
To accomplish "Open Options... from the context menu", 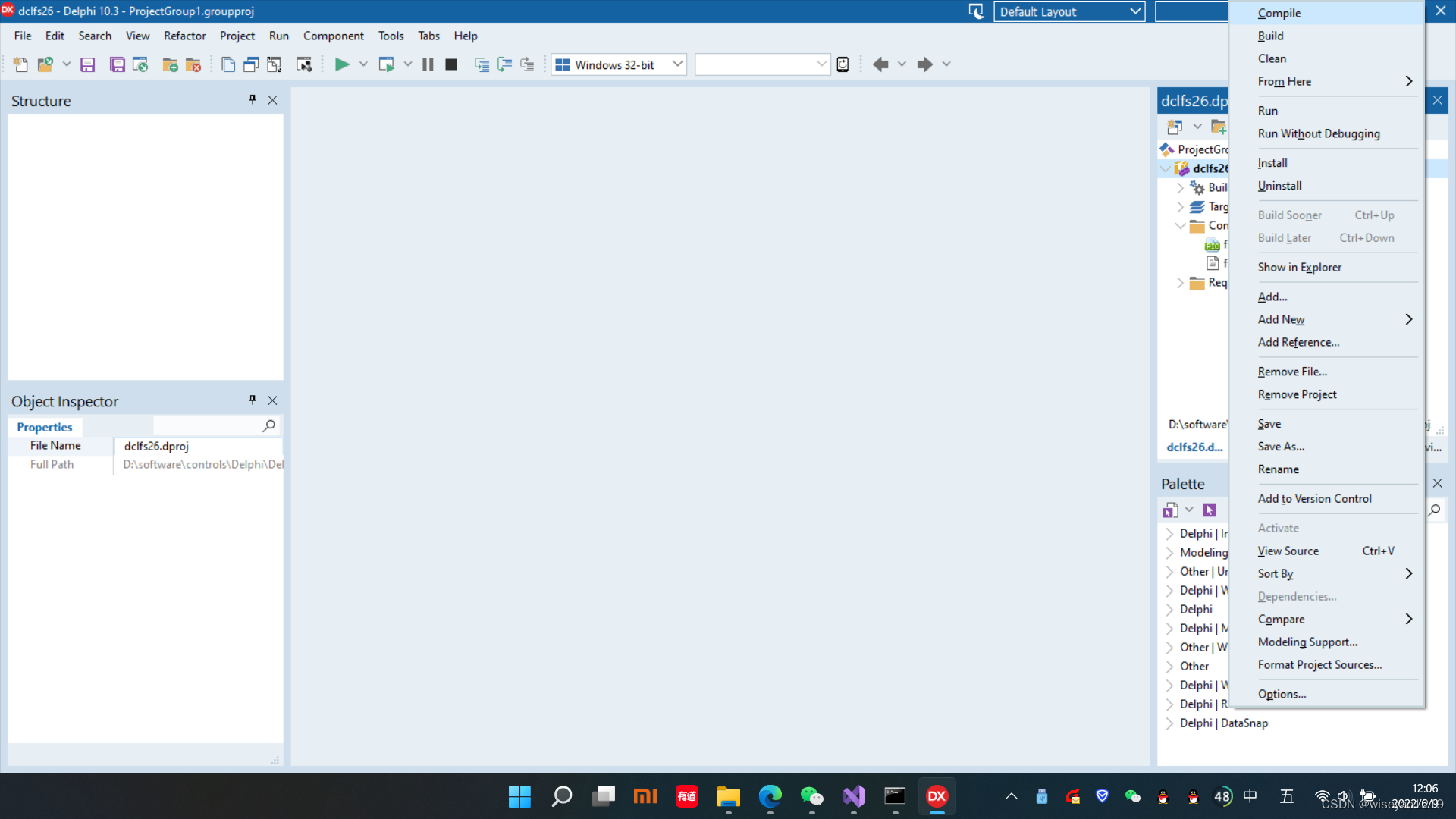I will click(x=1326, y=694).
